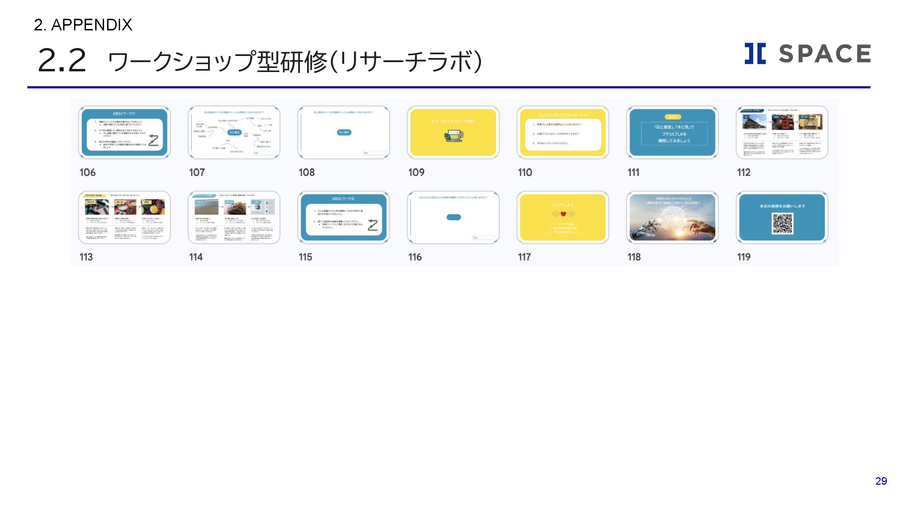Image resolution: width=910 pixels, height=512 pixels.
Task: Click the SPACE logo icon
Action: point(755,54)
